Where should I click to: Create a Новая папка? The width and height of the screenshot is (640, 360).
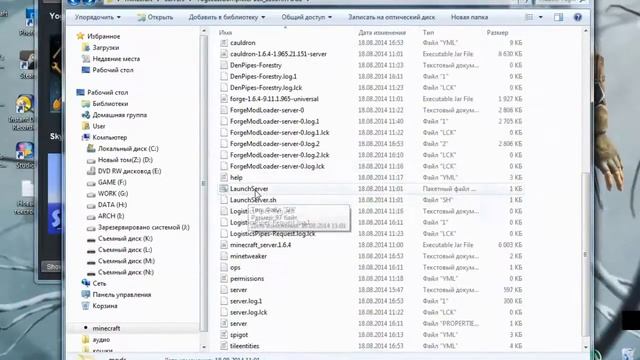[469, 17]
